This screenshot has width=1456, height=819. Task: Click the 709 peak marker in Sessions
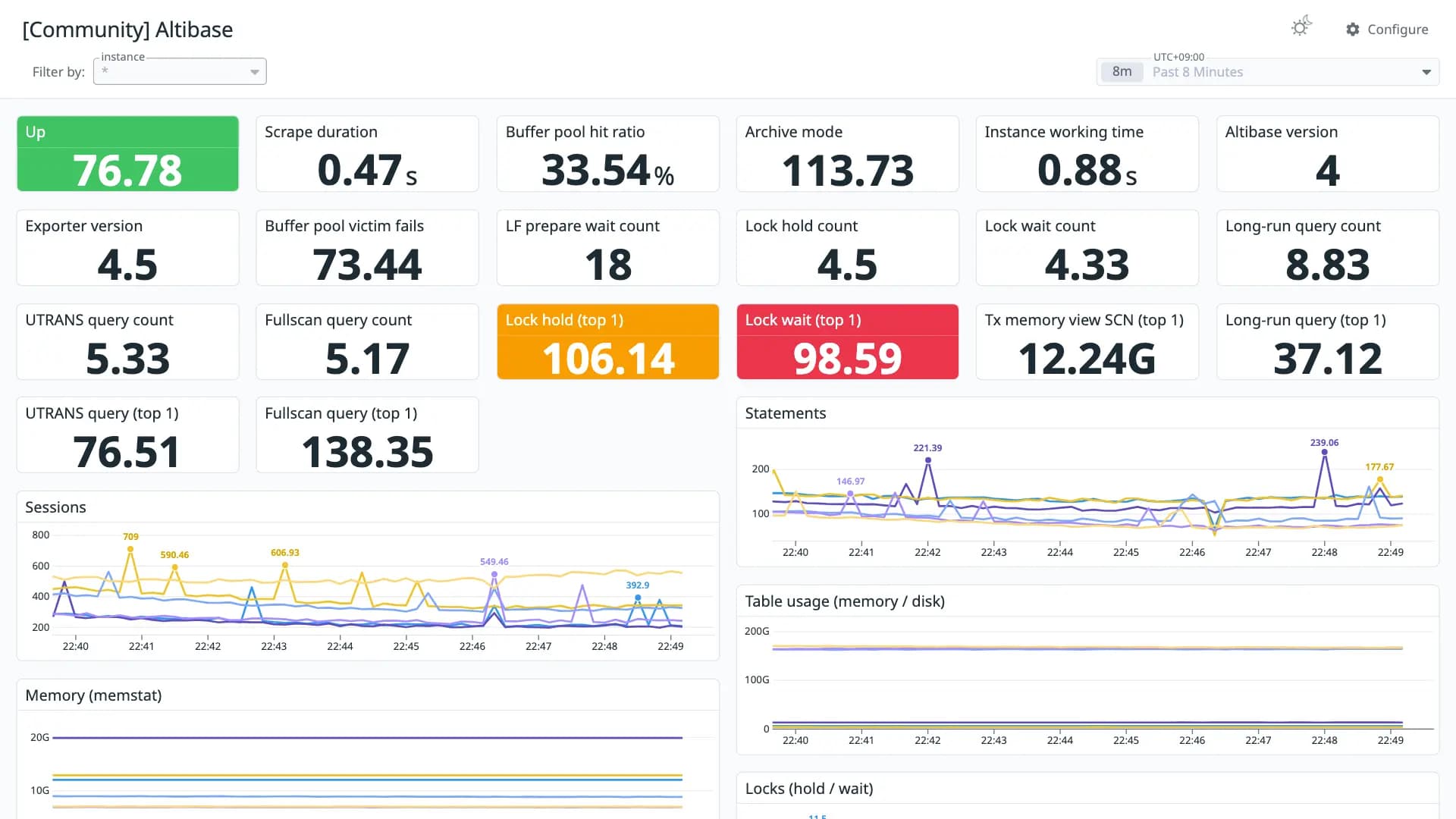click(130, 548)
